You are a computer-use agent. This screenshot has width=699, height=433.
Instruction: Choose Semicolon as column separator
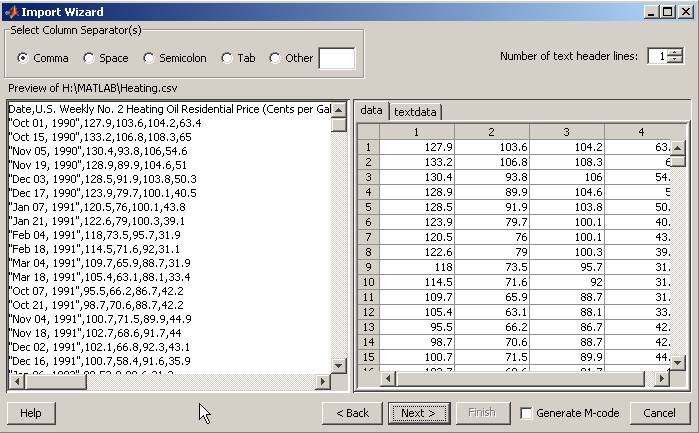tap(149, 58)
